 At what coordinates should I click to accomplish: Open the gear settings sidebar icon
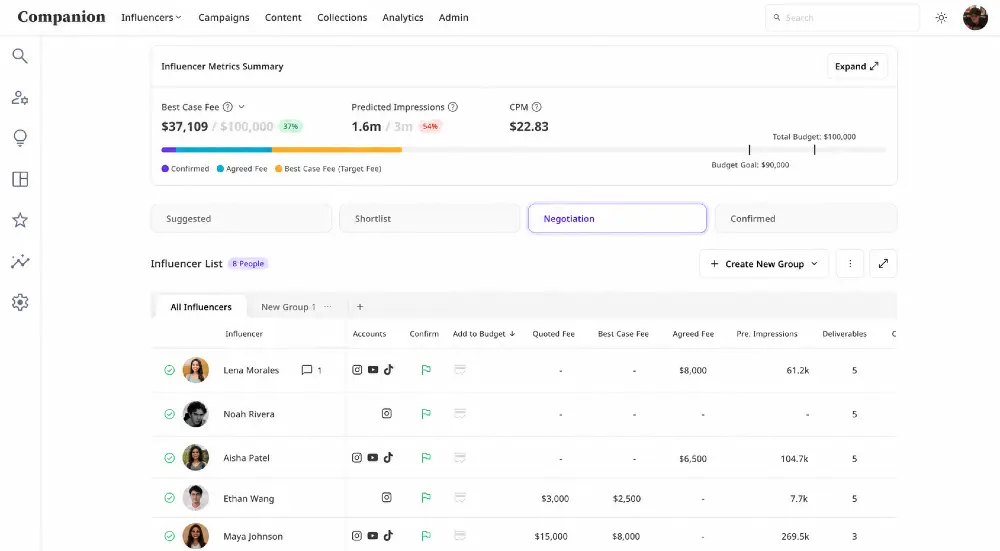20,302
